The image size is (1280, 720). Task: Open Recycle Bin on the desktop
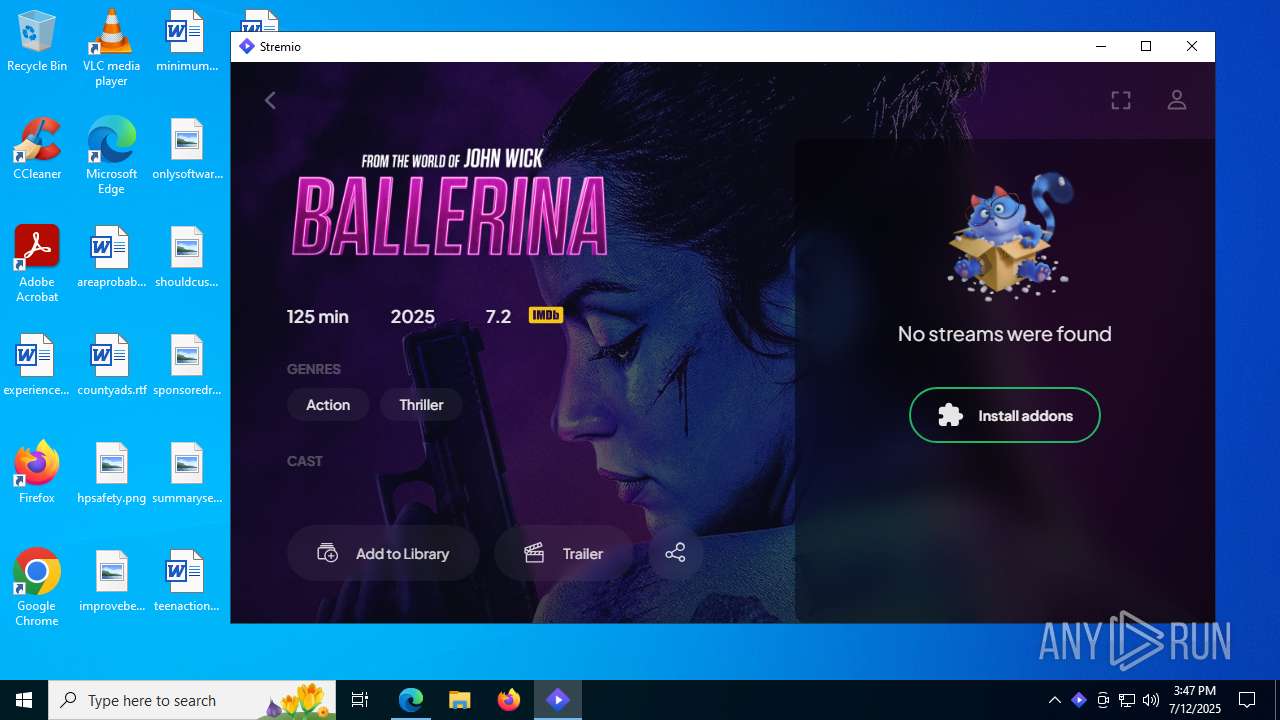[37, 43]
